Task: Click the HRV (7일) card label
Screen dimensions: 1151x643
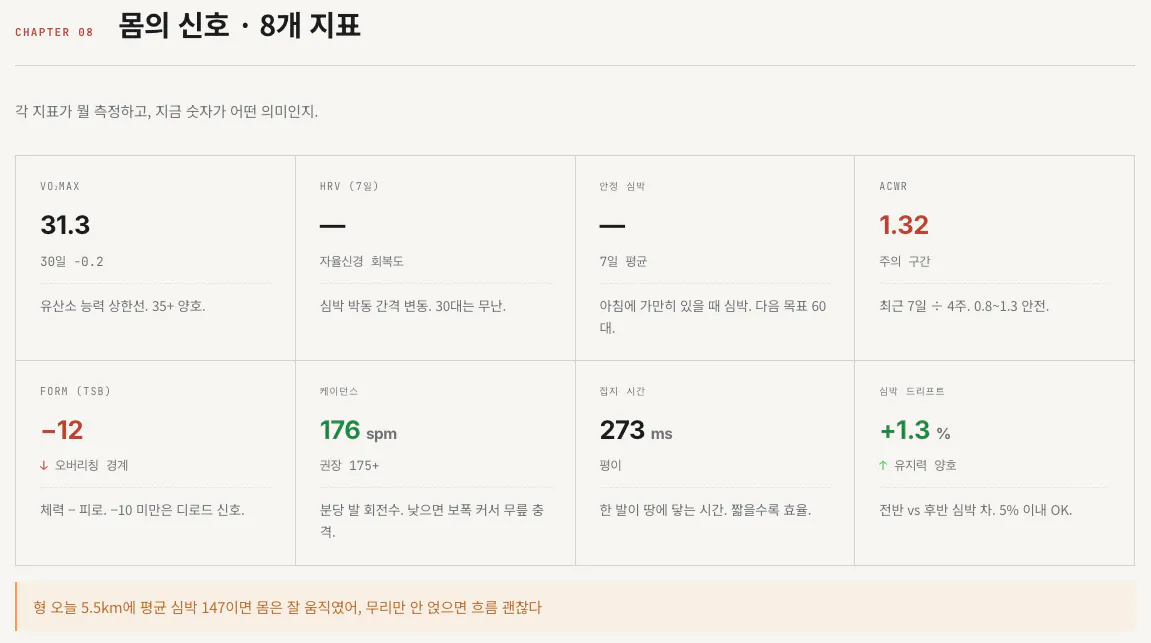Action: (349, 186)
